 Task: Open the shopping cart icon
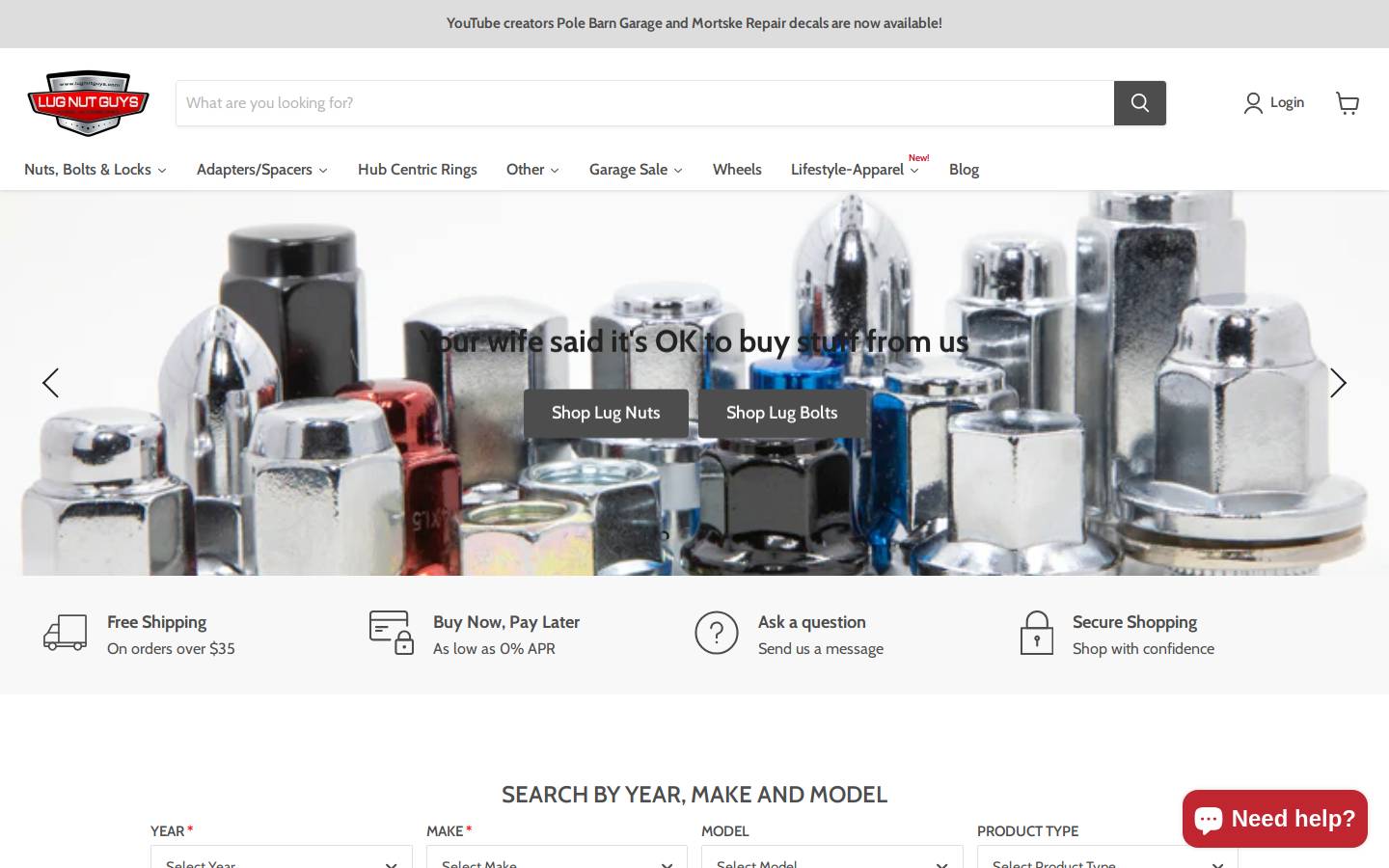click(x=1348, y=103)
